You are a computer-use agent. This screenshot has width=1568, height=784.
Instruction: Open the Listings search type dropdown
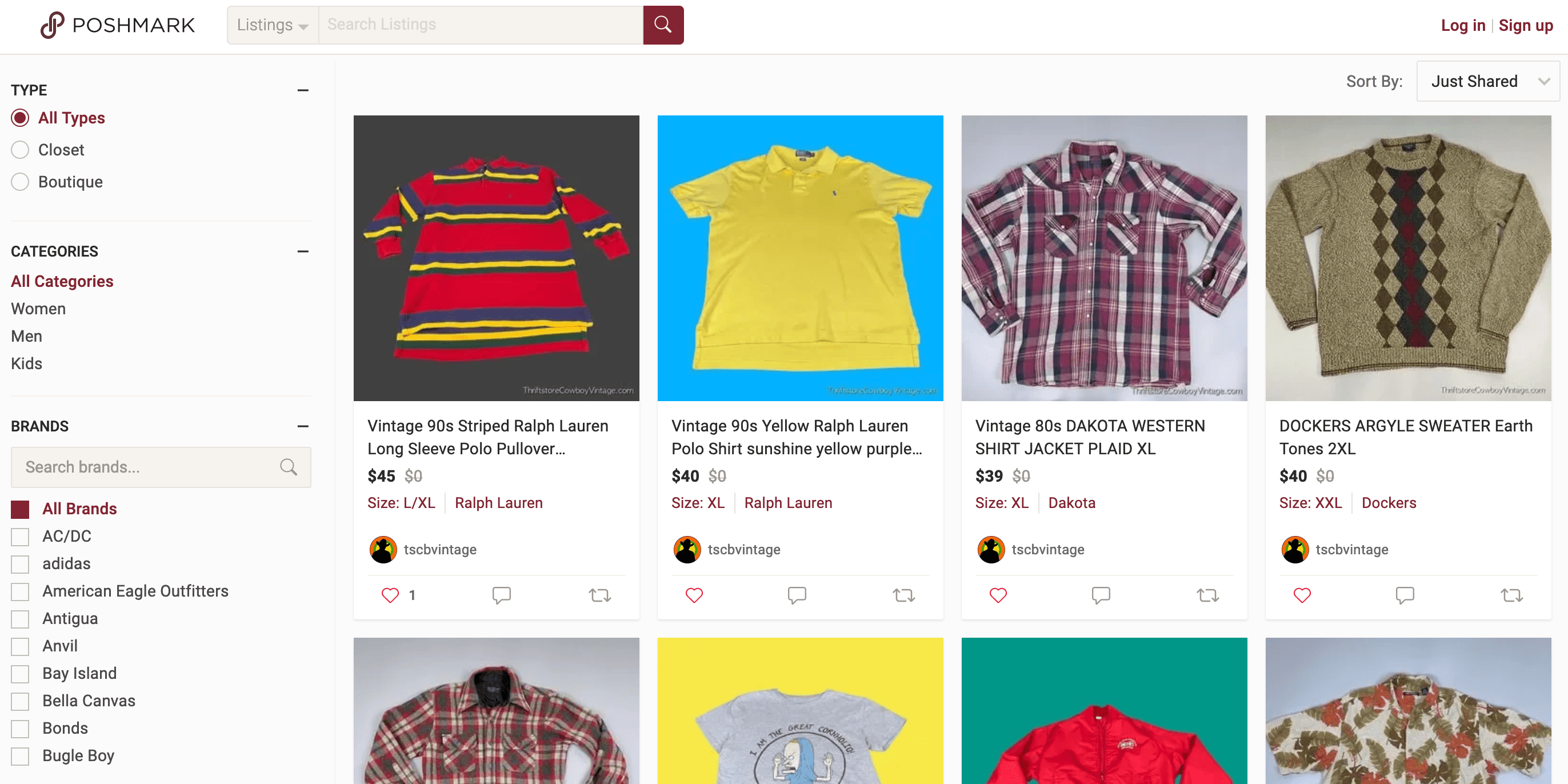273,25
